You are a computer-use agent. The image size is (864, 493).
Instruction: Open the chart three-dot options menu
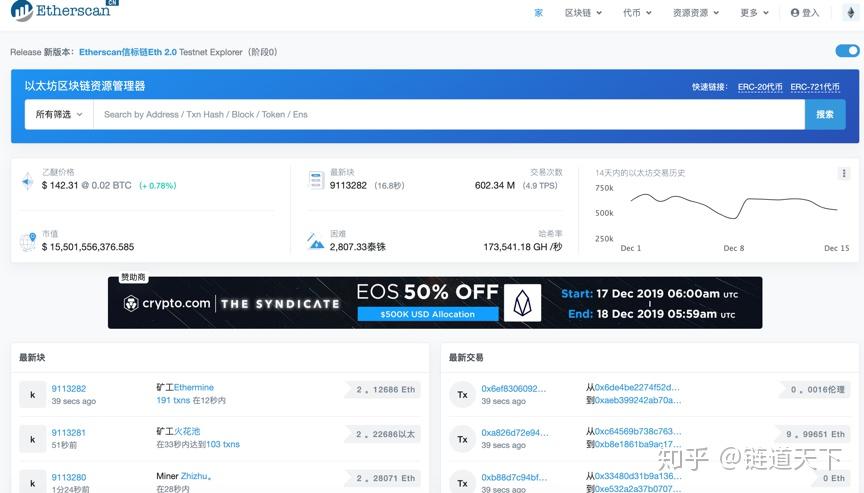[844, 174]
